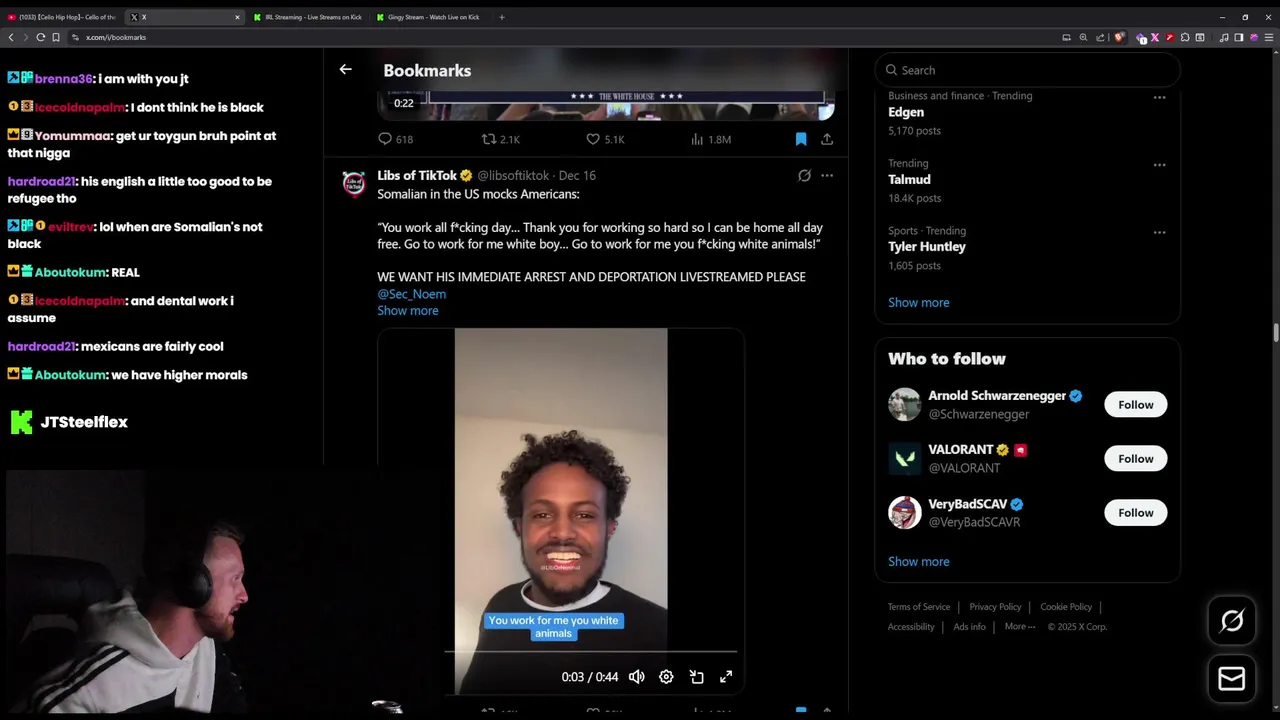Open Terms of Service link
The height and width of the screenshot is (720, 1280).
click(919, 607)
